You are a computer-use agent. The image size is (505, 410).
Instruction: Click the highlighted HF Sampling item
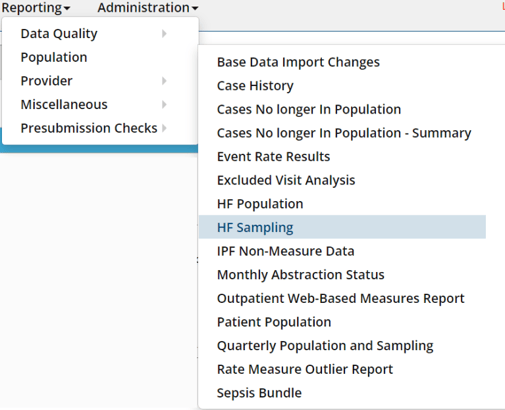coord(342,227)
